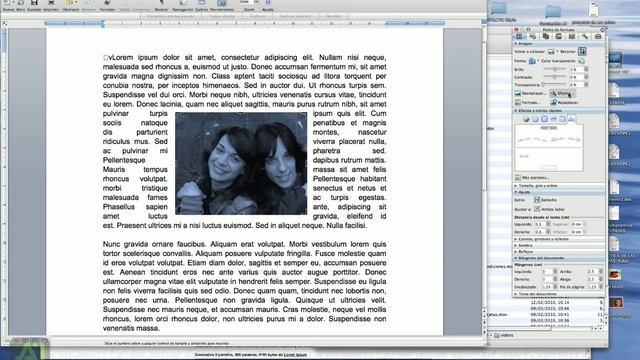The height and width of the screenshot is (360, 640).
Task: Click the Más opciones... button
Action: pos(532,178)
